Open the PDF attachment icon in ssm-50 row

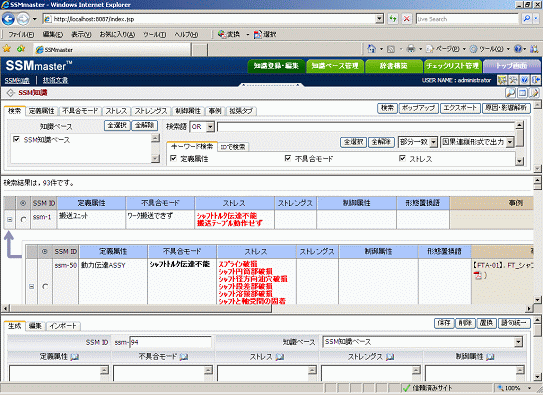point(478,275)
